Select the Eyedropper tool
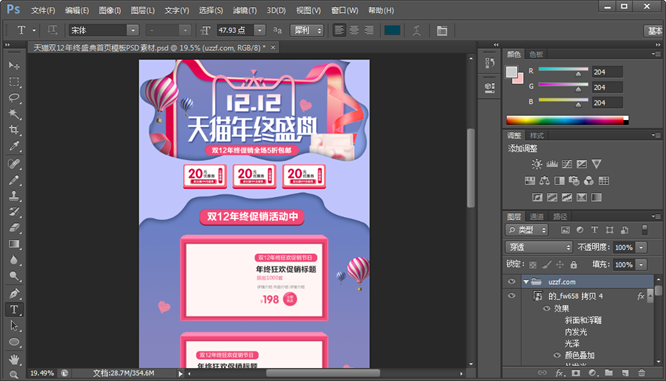 pyautogui.click(x=14, y=146)
